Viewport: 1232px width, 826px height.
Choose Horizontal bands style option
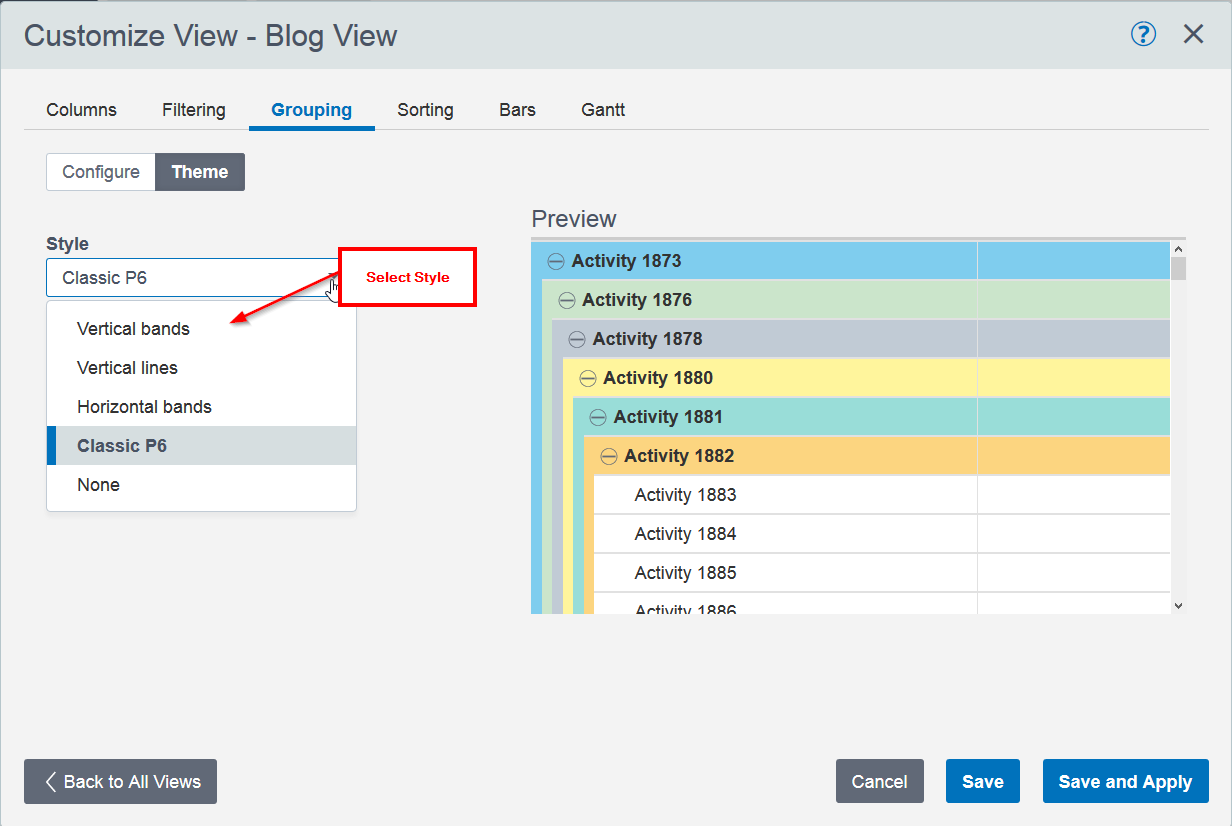click(144, 407)
